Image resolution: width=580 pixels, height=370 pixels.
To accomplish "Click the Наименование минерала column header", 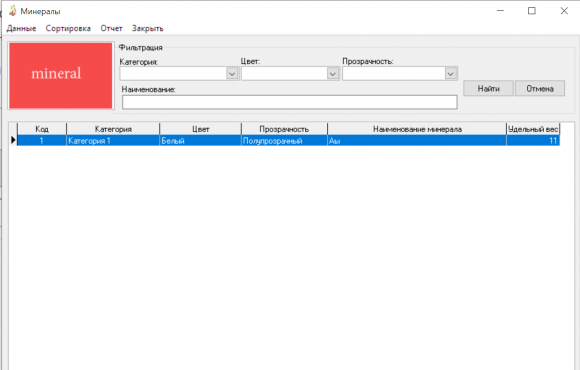I will click(417, 129).
